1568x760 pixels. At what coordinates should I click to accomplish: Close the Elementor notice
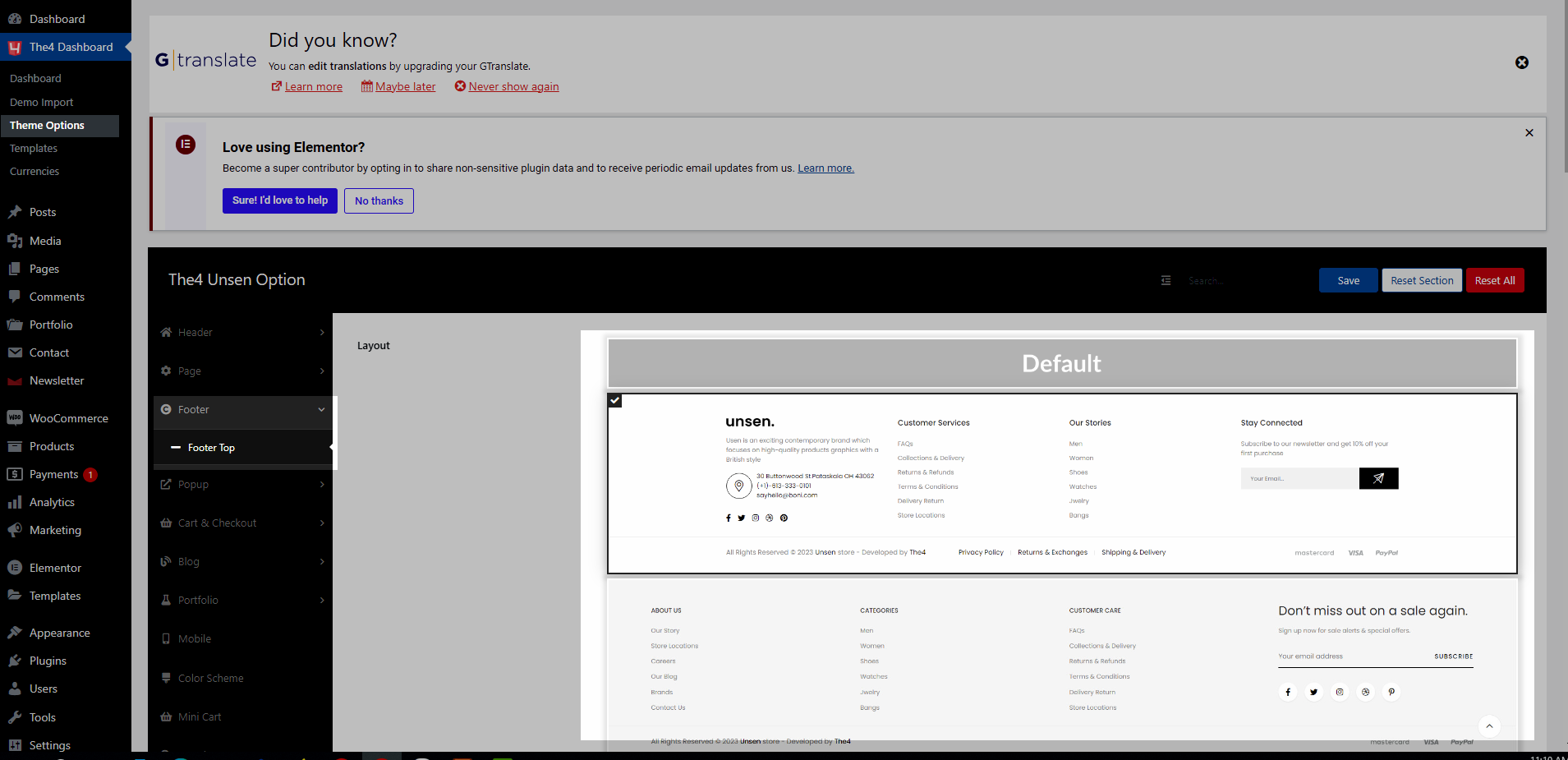coord(1529,132)
